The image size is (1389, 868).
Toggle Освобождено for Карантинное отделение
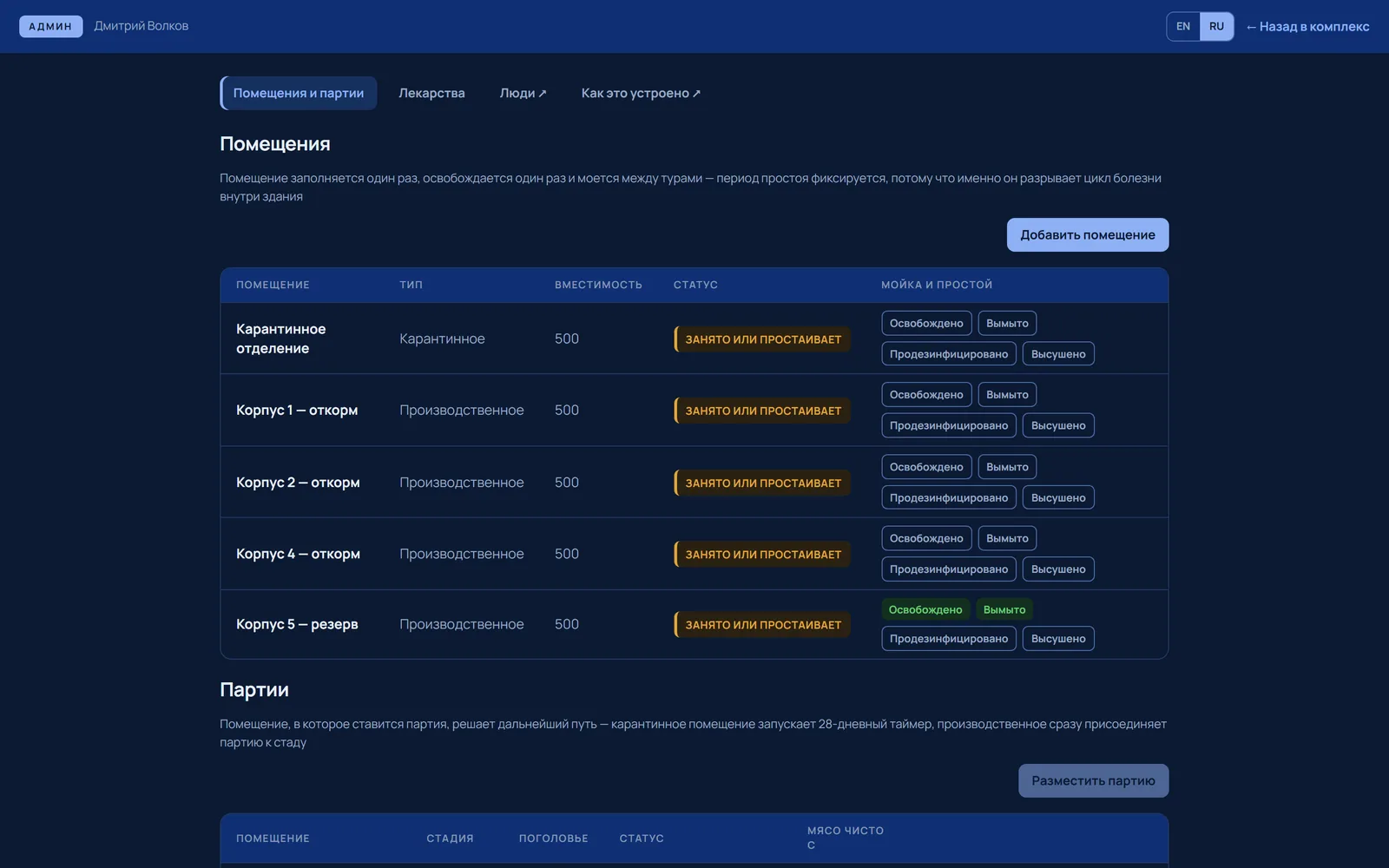926,324
